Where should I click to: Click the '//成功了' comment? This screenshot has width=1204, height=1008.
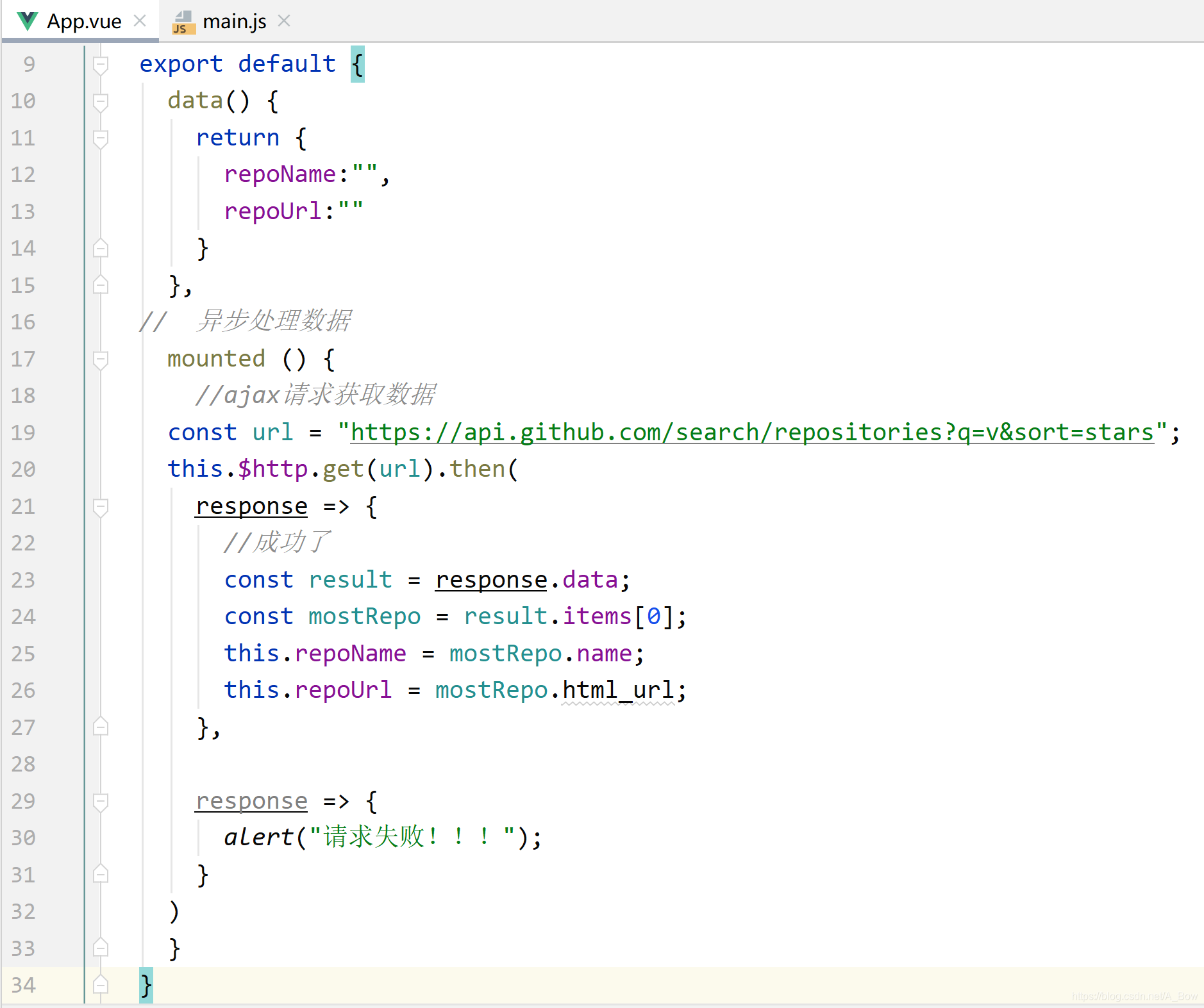click(278, 542)
